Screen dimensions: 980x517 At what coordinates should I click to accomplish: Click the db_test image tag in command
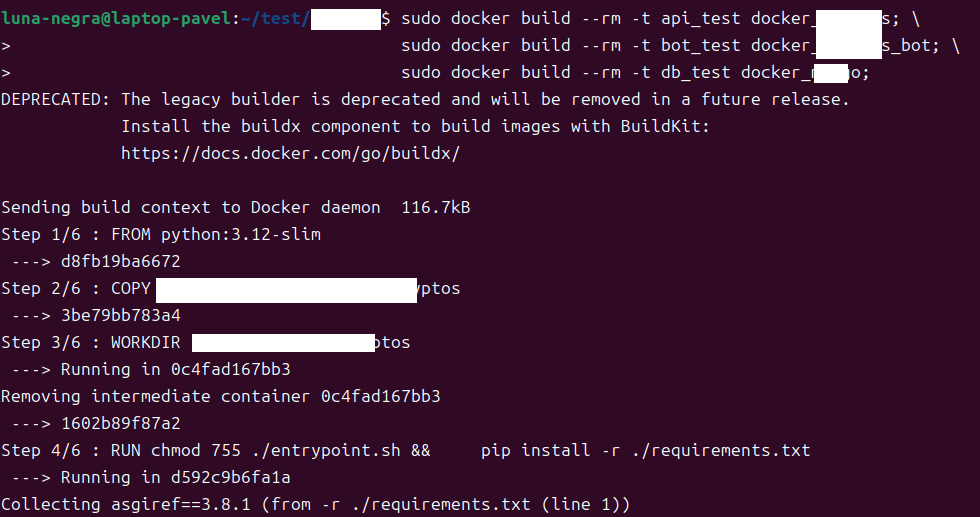pos(695,72)
